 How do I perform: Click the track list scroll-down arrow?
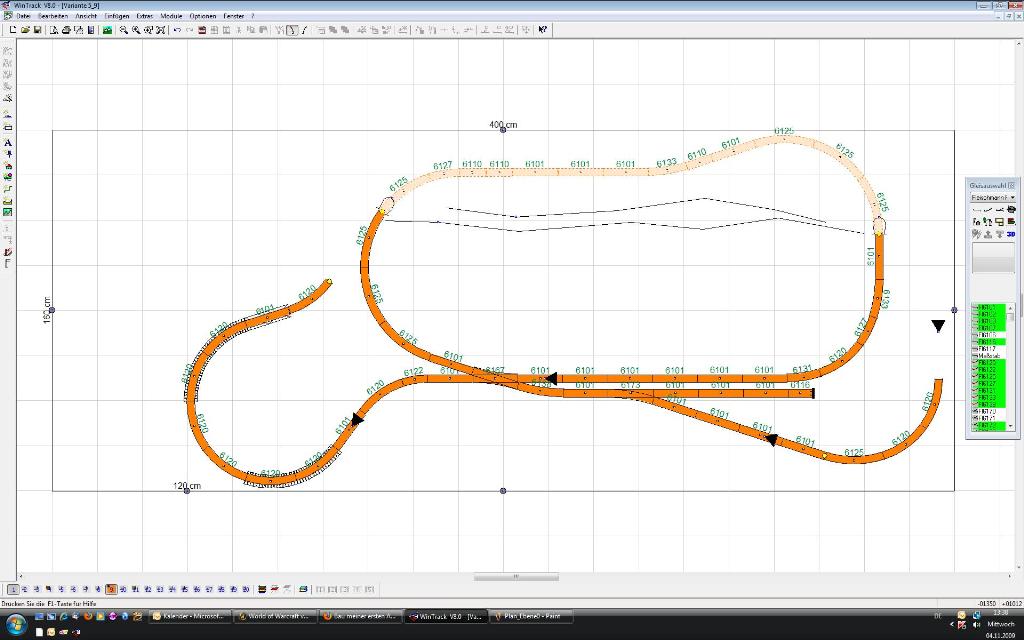coord(1012,426)
